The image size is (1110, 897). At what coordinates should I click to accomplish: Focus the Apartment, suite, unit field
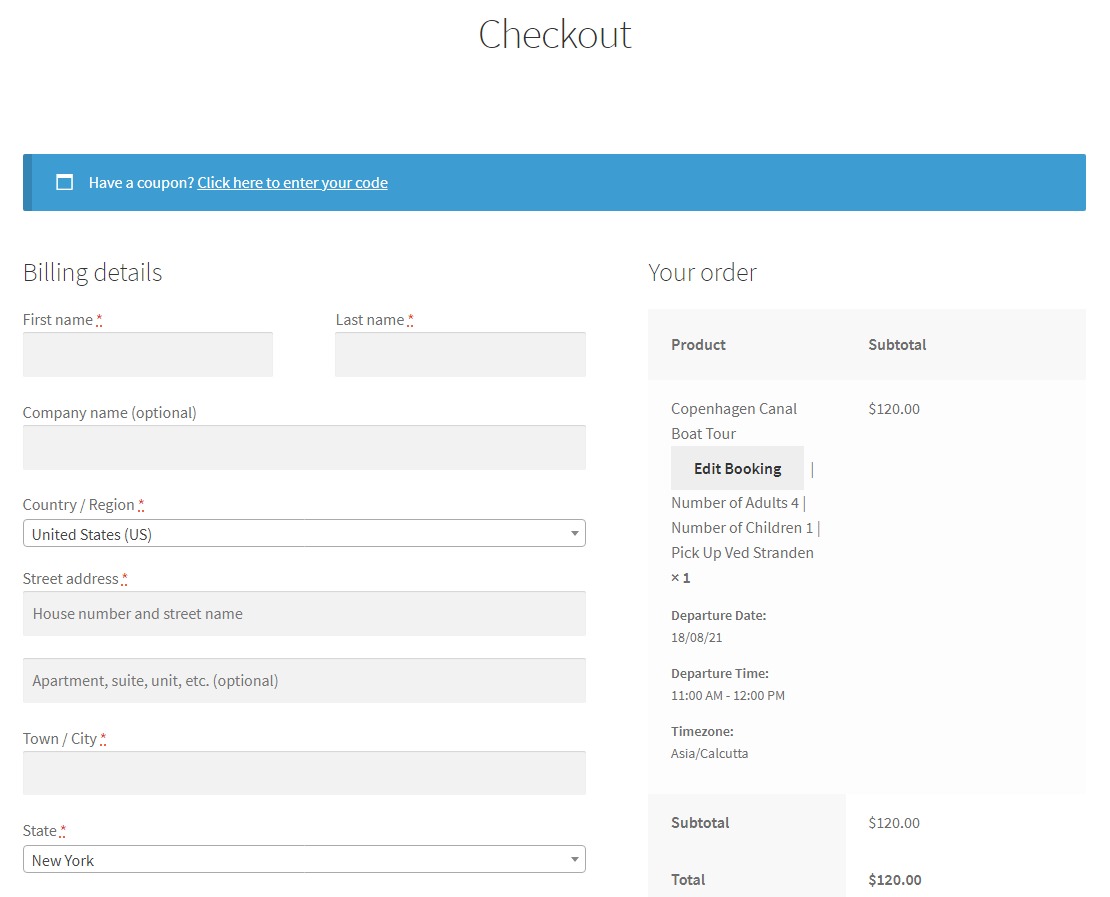click(x=304, y=681)
